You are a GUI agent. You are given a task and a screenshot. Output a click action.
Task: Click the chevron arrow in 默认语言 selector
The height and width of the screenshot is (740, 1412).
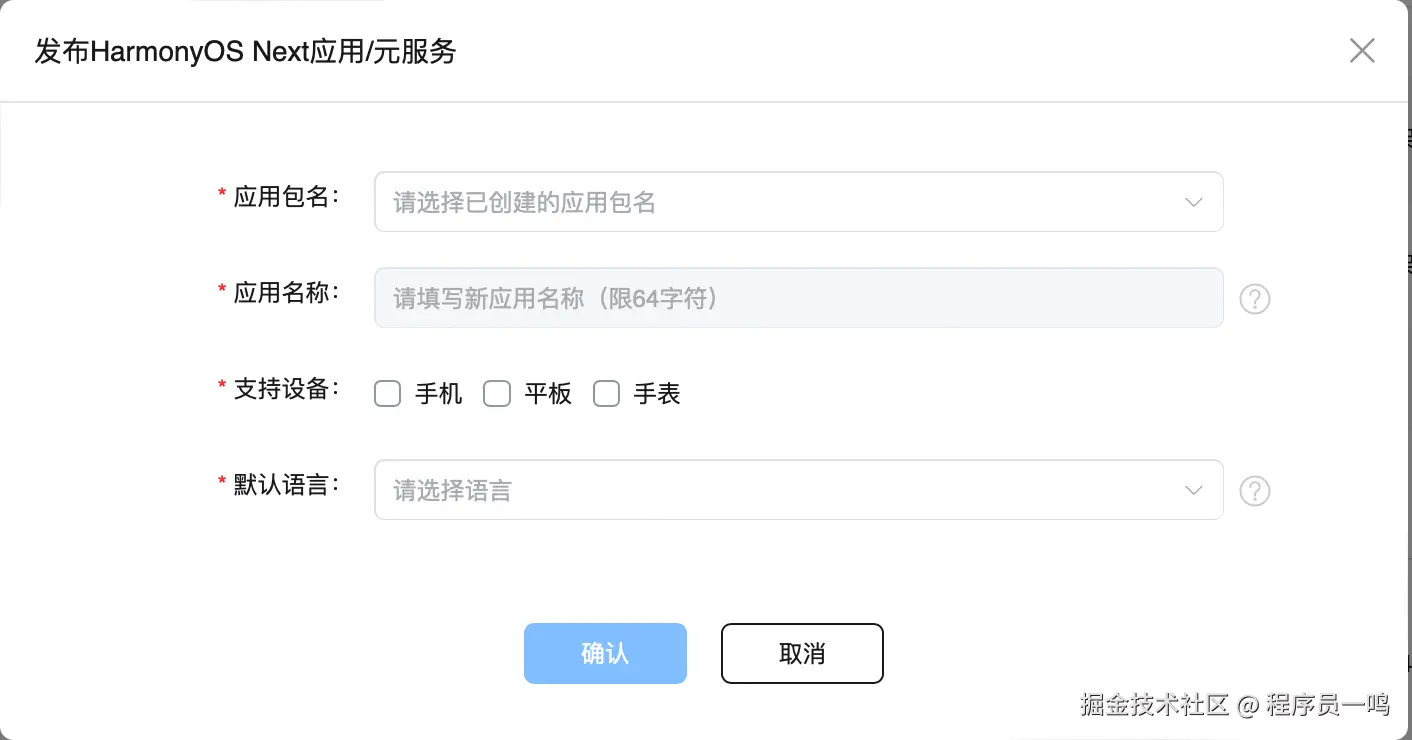[x=1193, y=490]
